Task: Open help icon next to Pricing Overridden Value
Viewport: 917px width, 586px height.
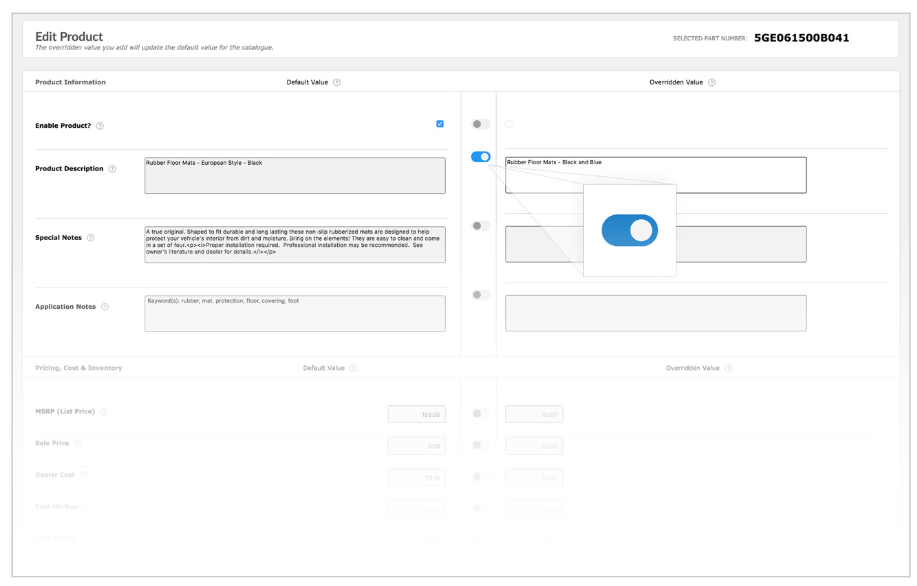Action: coord(728,368)
